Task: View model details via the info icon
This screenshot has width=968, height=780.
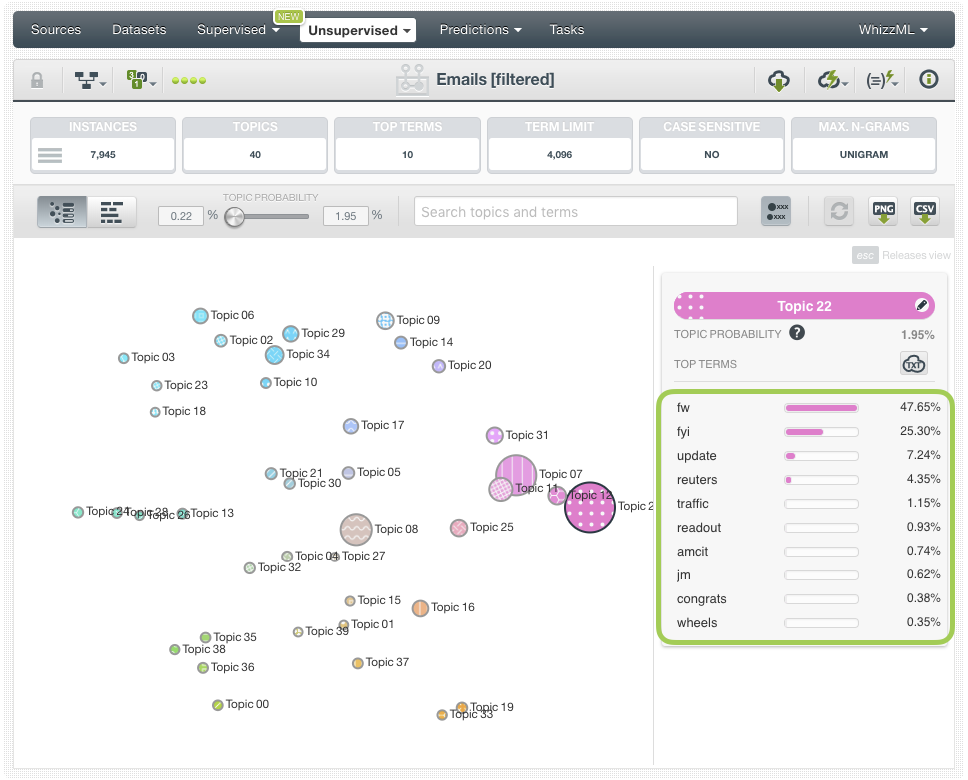Action: pos(928,79)
